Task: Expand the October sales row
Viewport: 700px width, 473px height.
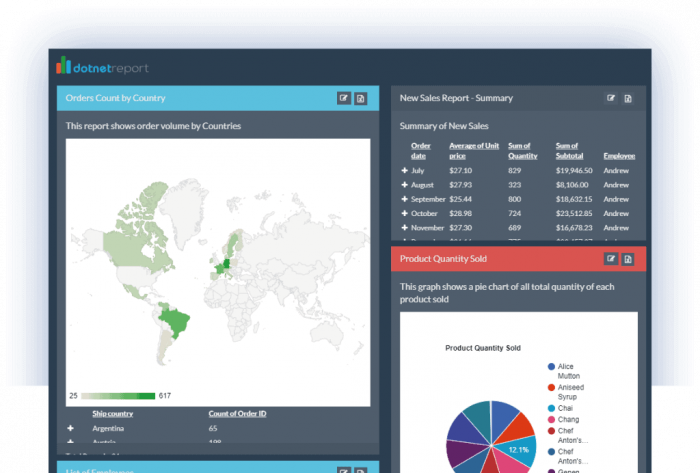Action: pyautogui.click(x=404, y=213)
